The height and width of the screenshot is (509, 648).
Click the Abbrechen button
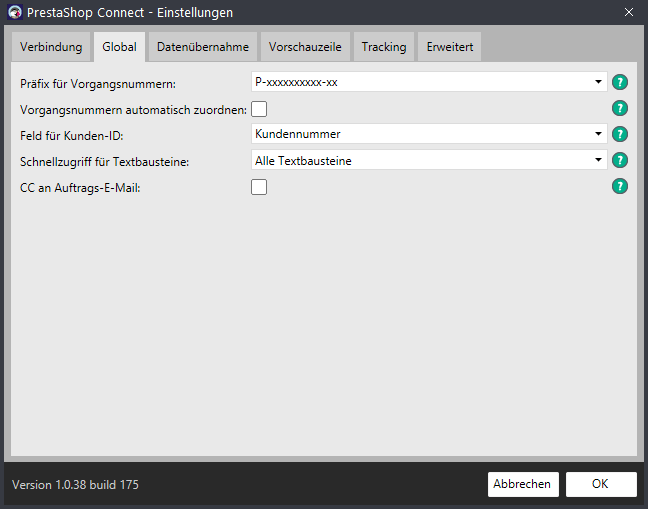pyautogui.click(x=523, y=484)
